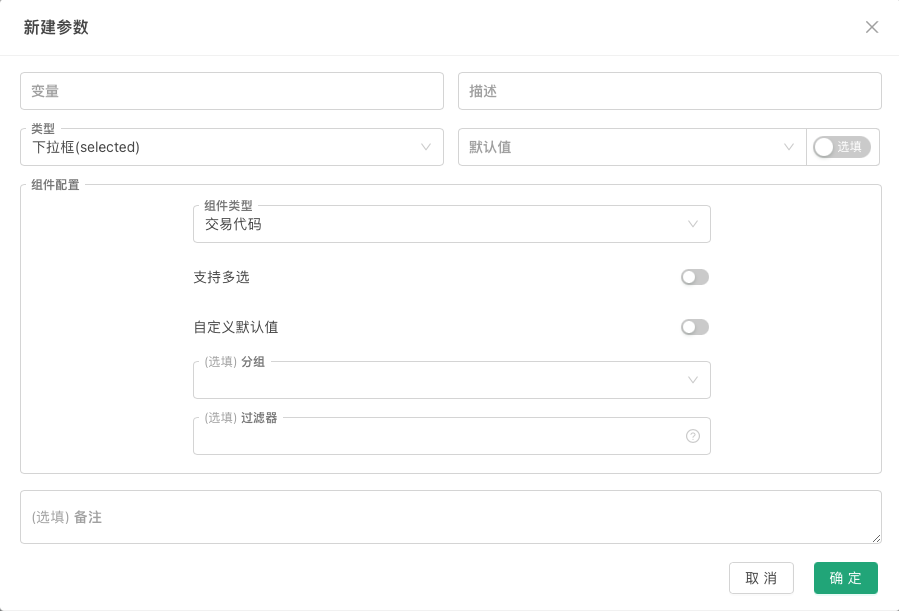
Task: Open the 组件类型 dropdown showing 交易代码
Action: click(x=440, y=224)
